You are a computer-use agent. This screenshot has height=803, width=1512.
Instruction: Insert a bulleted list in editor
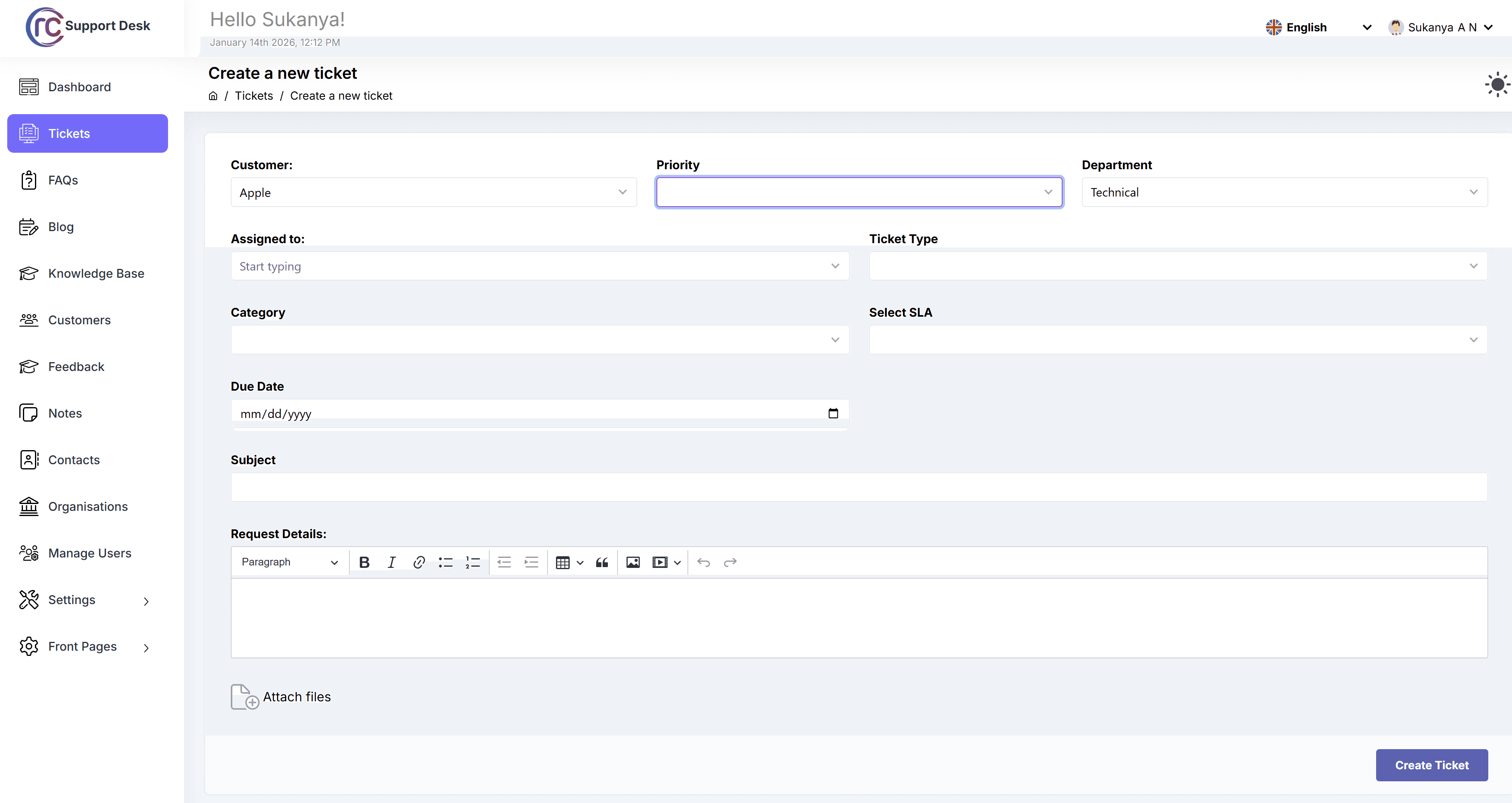tap(445, 562)
